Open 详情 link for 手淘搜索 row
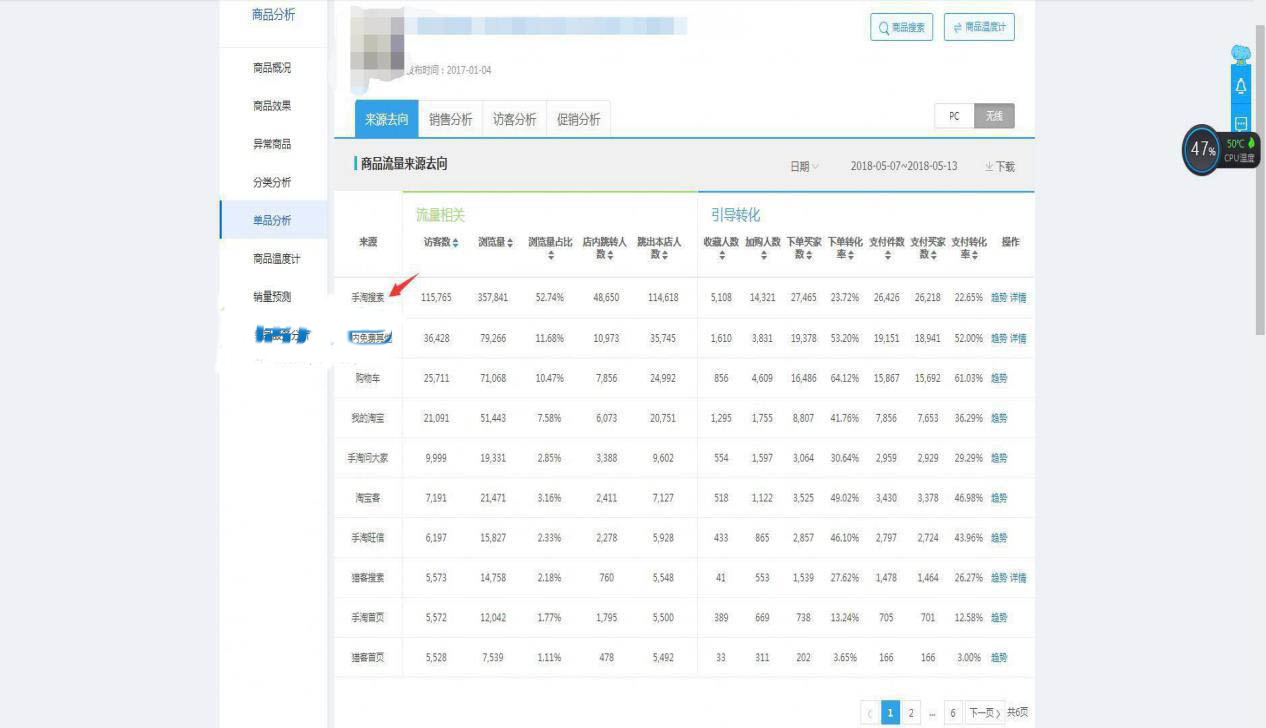Screen dimensions: 1266x728 [1018, 298]
